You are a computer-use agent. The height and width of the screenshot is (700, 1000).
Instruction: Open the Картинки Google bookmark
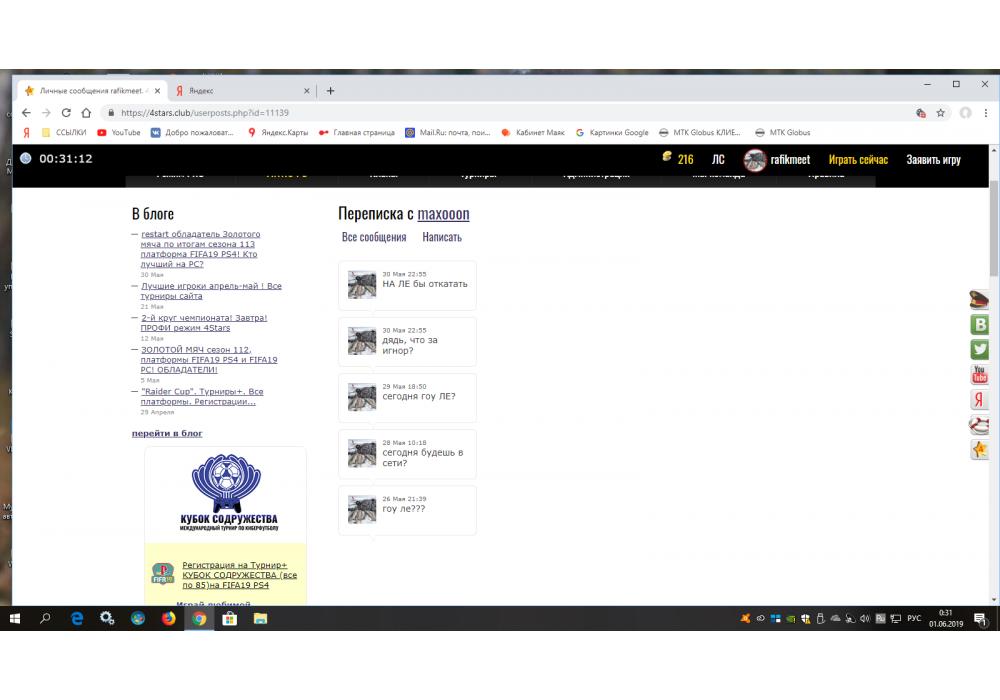[612, 133]
